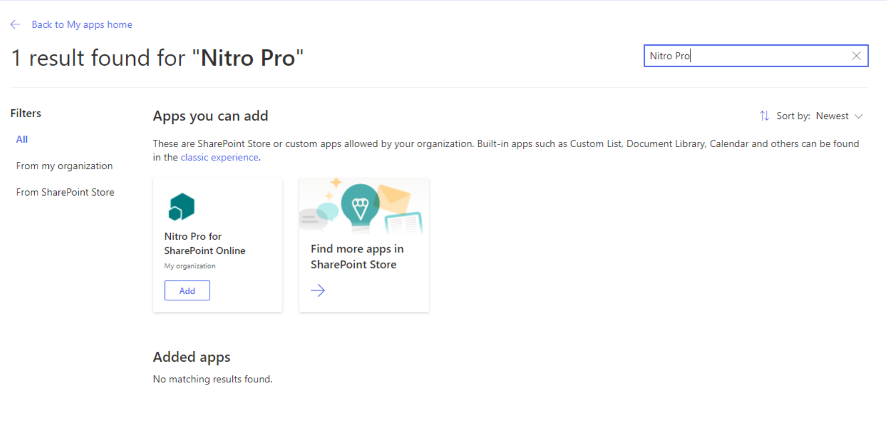Click the speech bubble graphic on the Store card
Viewport: 888px width, 448px height.
pos(326,212)
